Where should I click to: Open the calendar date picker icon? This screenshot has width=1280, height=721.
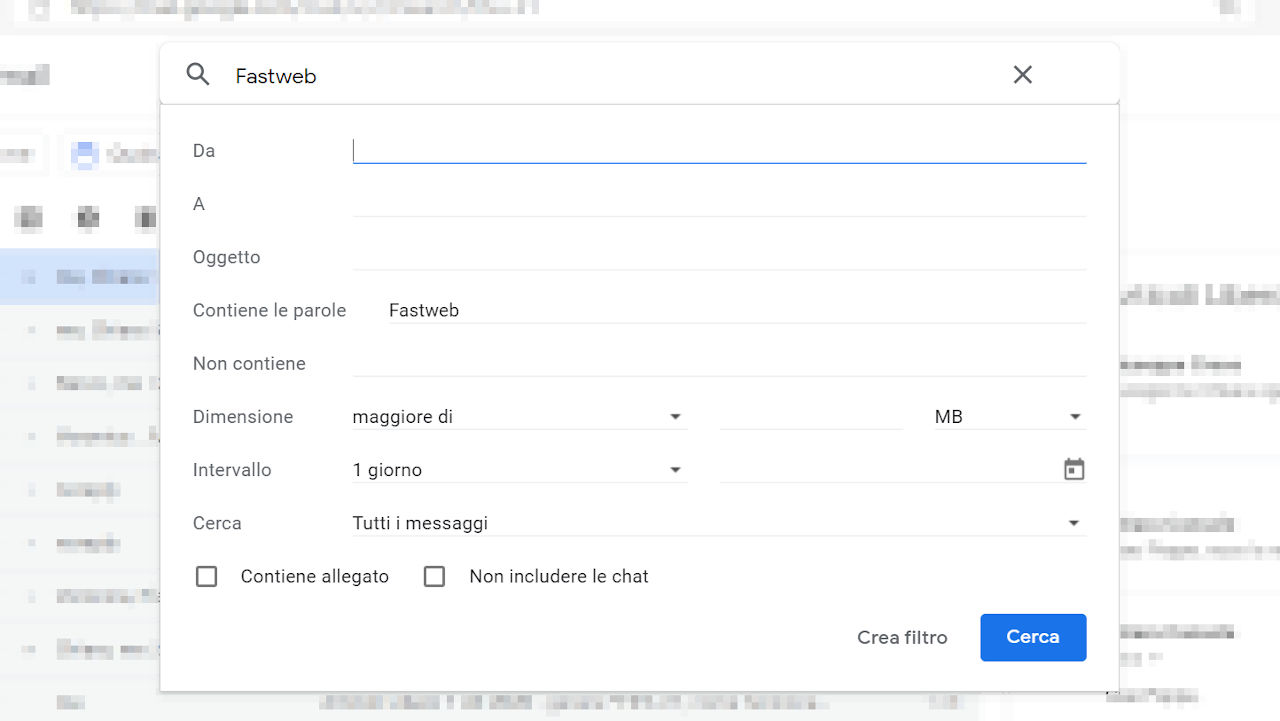coord(1074,469)
